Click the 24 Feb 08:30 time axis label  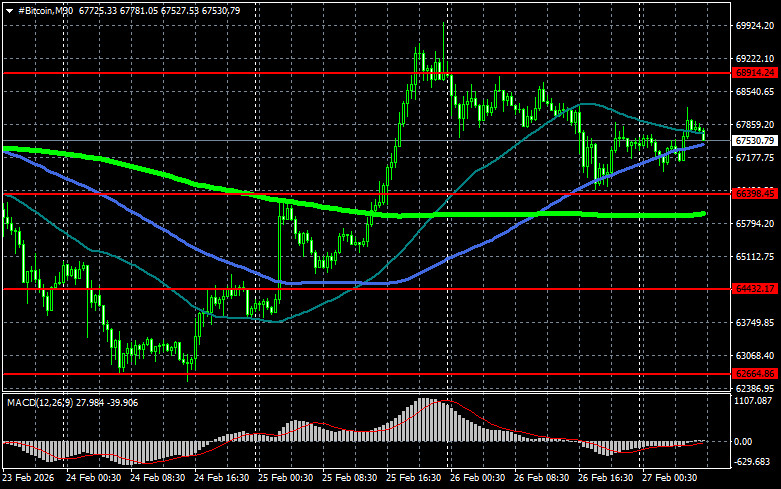(x=157, y=478)
